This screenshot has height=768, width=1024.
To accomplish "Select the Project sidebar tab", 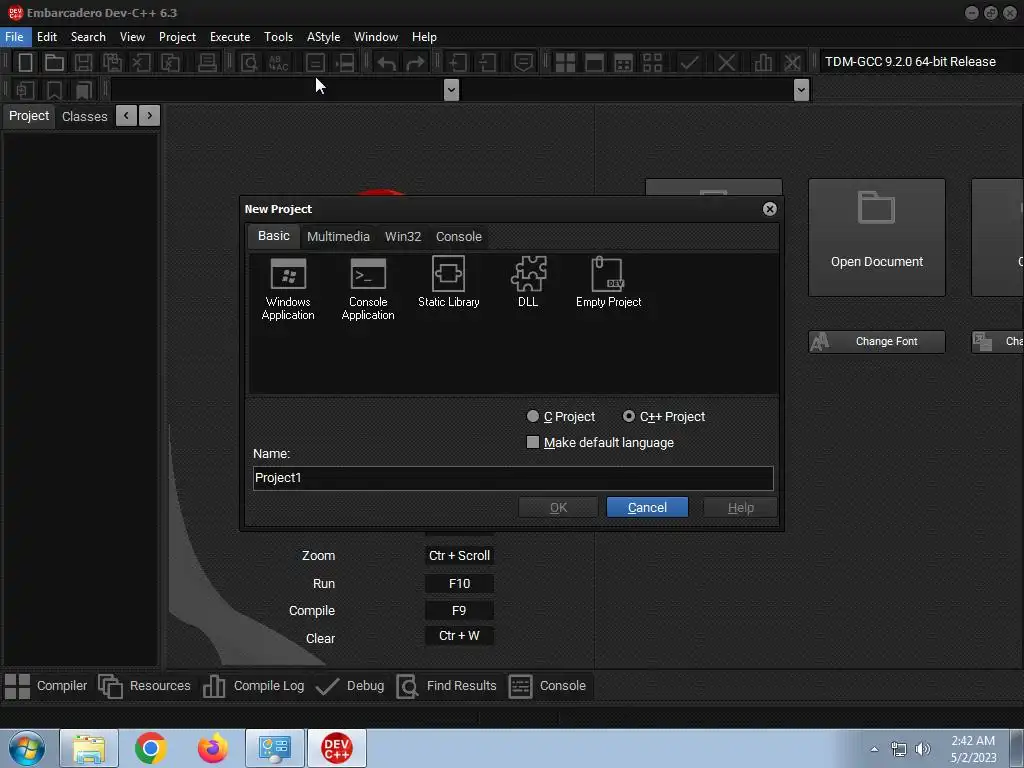I will tap(29, 116).
